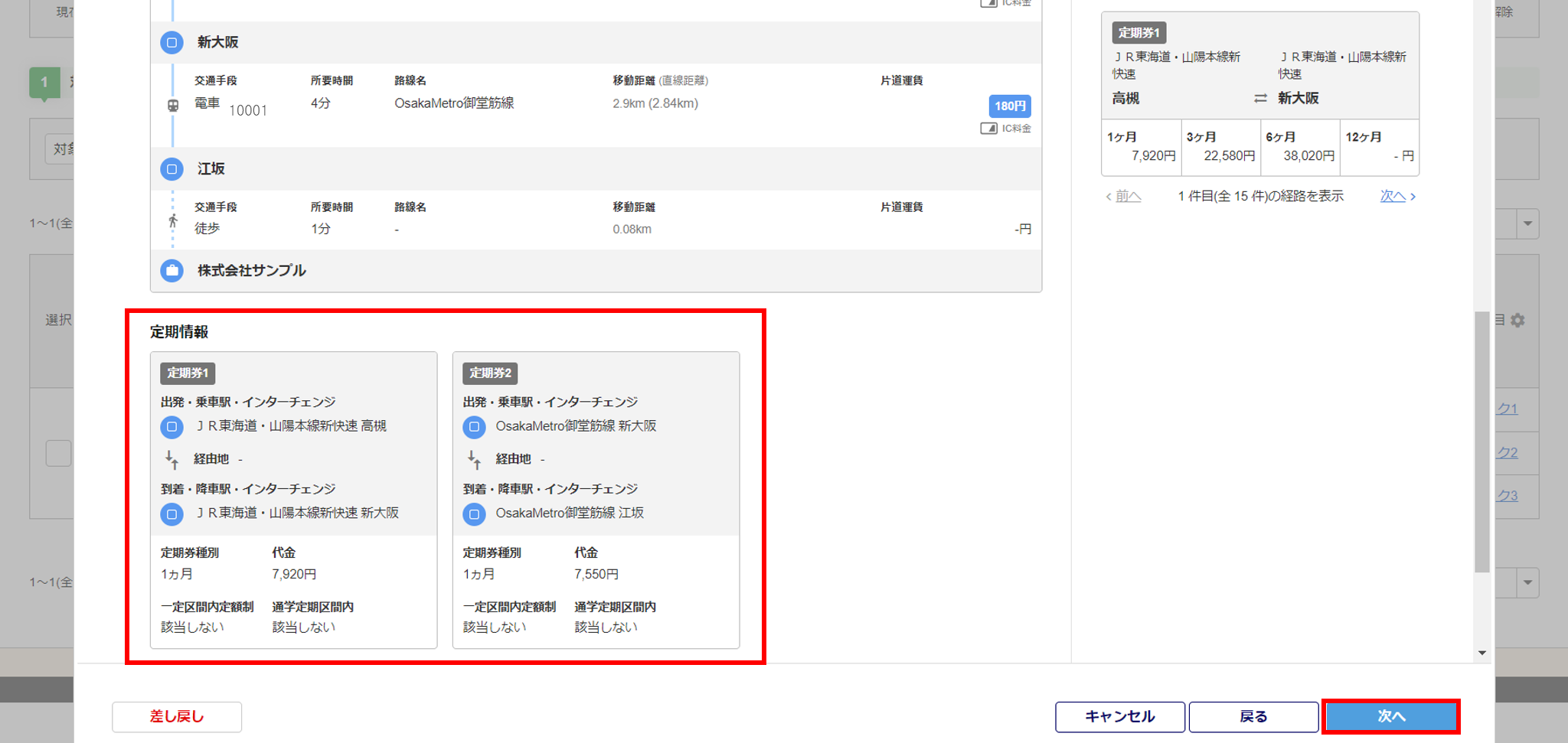Click the 定期券1 badge in 定期情報
Screen dimensions: 1568x743
click(x=188, y=373)
